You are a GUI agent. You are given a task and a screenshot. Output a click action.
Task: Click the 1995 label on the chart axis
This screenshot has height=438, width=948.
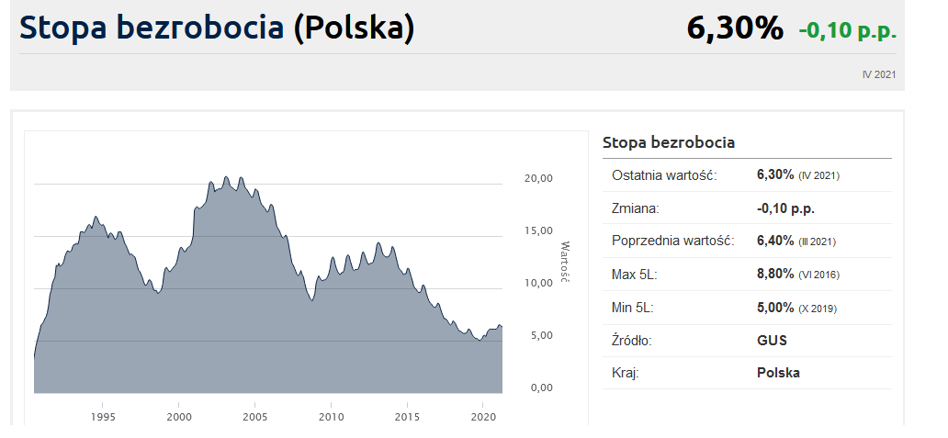pyautogui.click(x=102, y=416)
